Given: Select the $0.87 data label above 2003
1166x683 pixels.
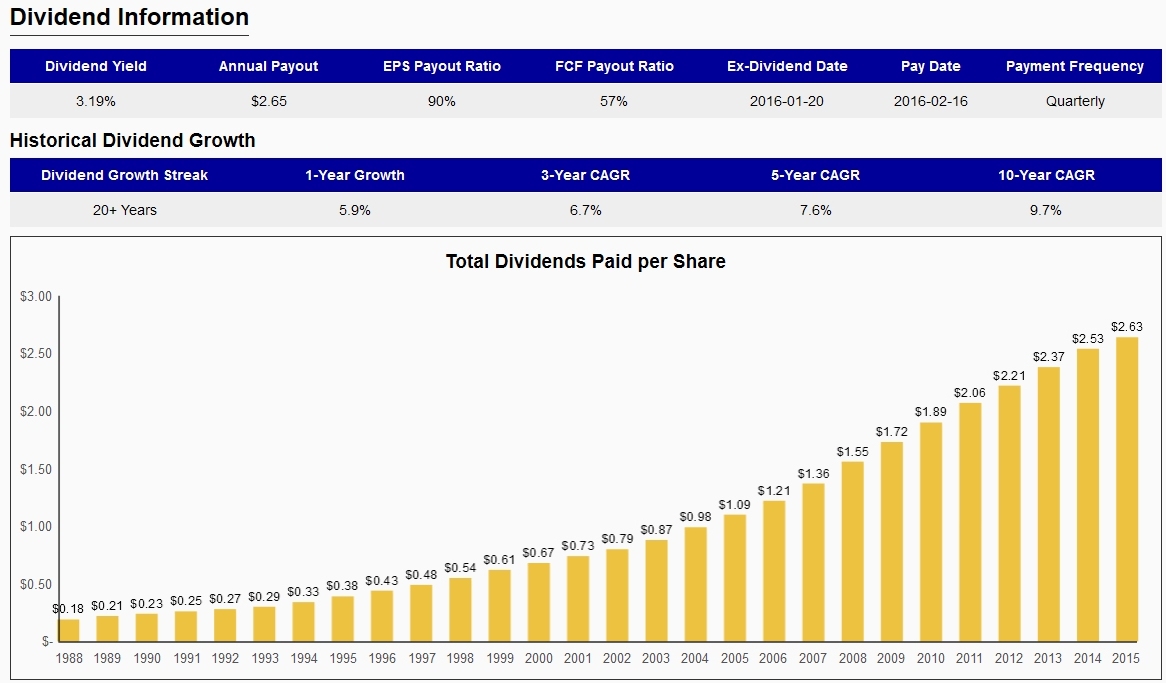Looking at the screenshot, I should click(656, 530).
